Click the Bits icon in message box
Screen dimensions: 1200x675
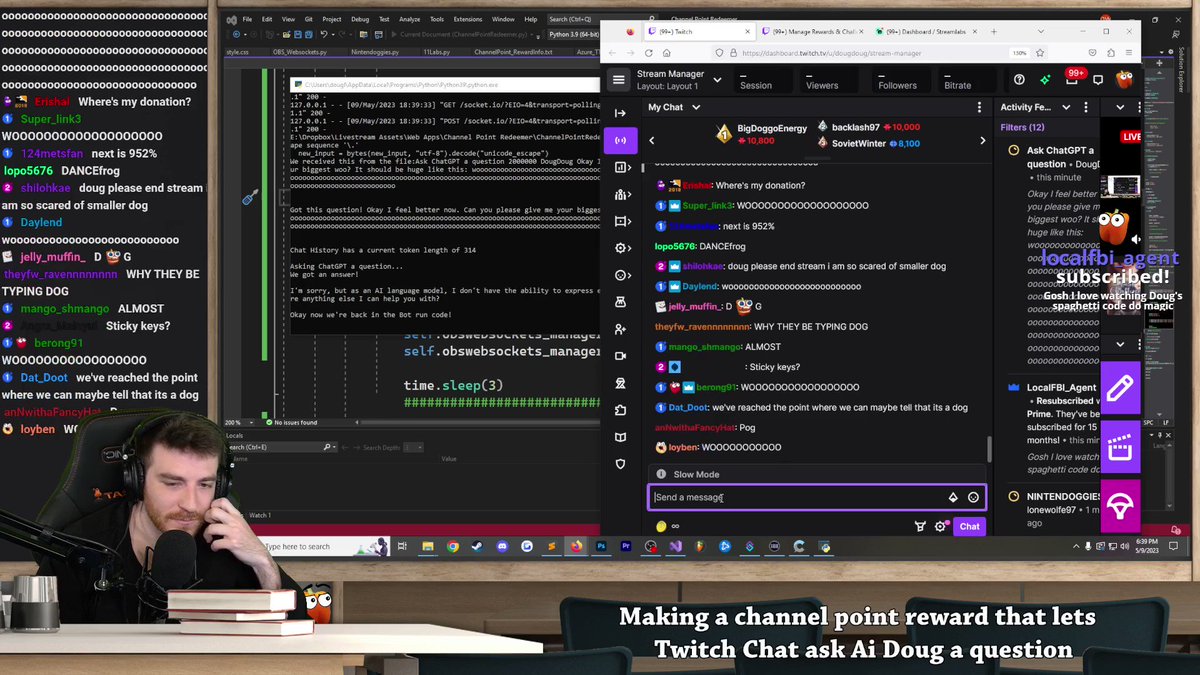[953, 497]
